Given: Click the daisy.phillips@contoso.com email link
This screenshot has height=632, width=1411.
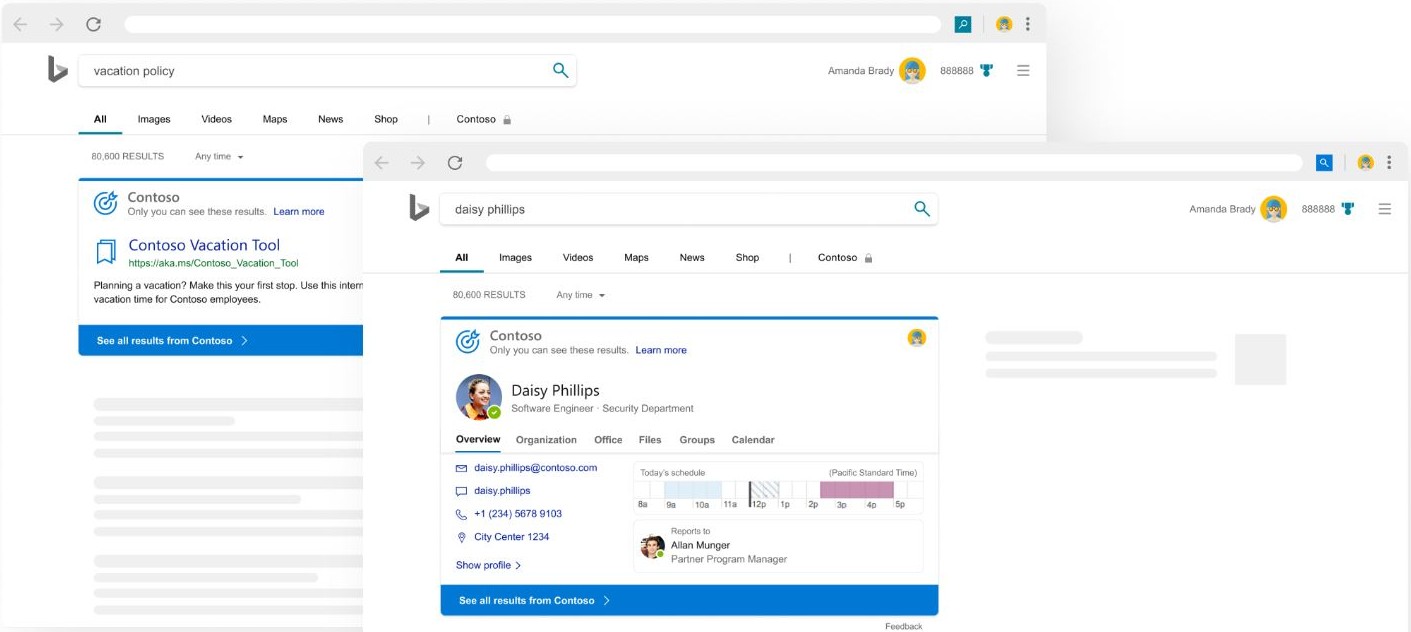Looking at the screenshot, I should pos(535,468).
